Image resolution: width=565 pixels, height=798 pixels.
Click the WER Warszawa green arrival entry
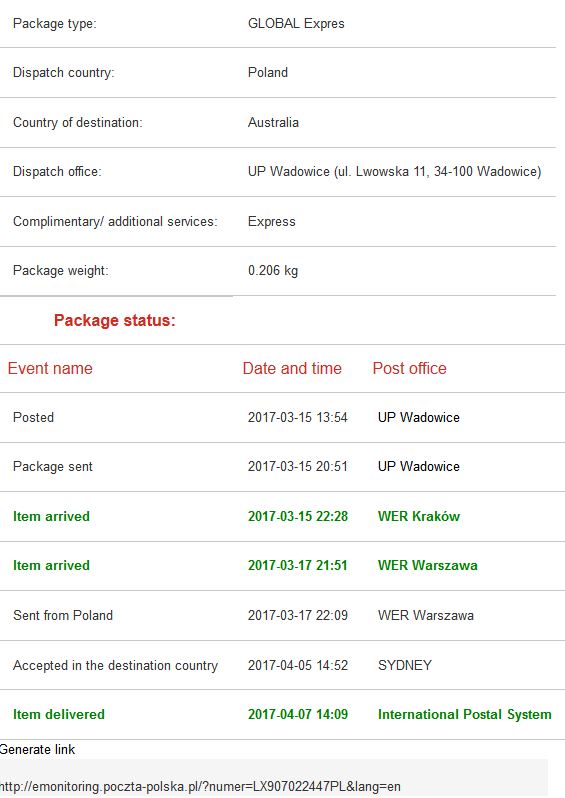point(428,565)
